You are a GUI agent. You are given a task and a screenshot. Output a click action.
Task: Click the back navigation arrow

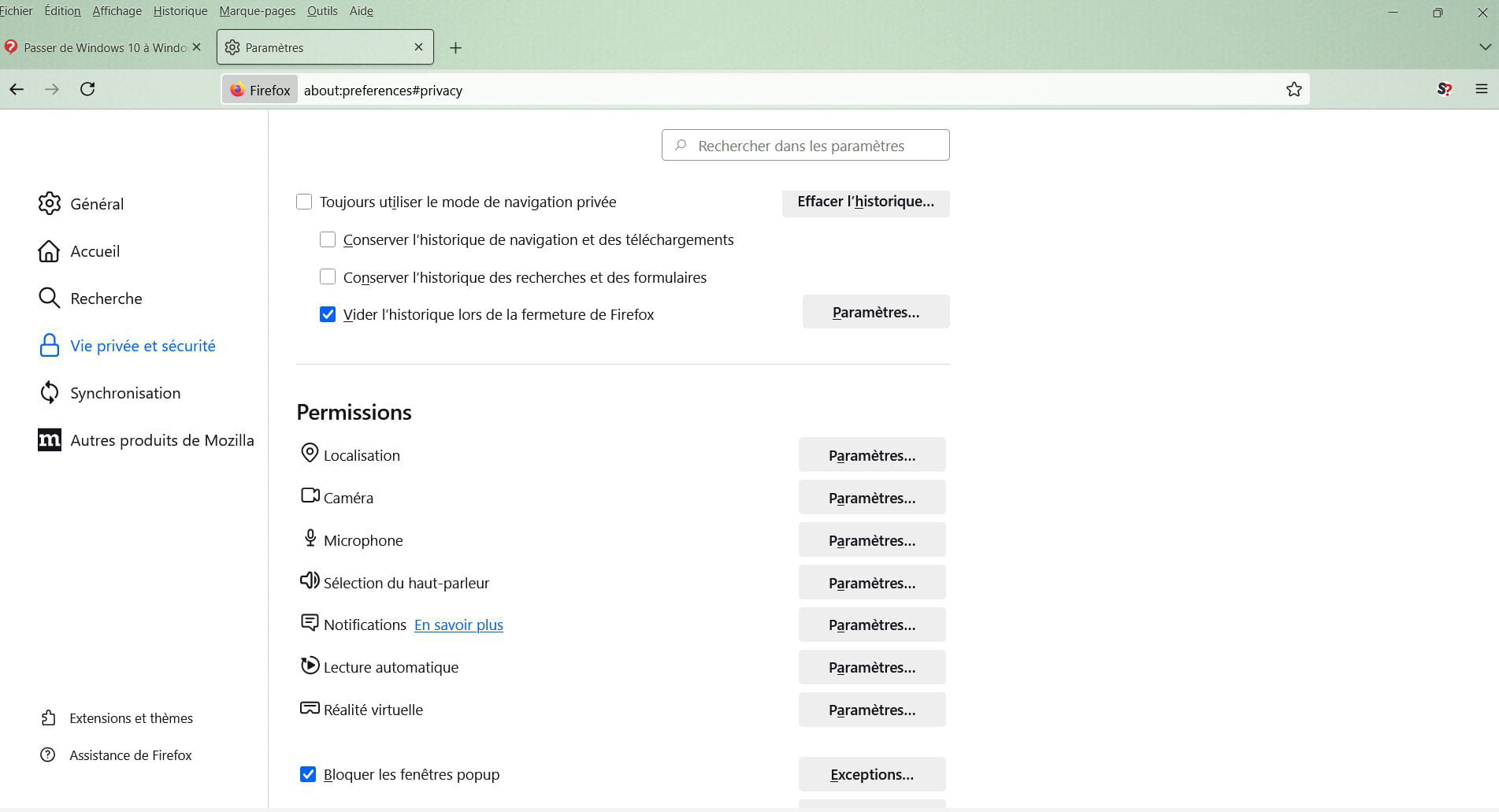(17, 90)
